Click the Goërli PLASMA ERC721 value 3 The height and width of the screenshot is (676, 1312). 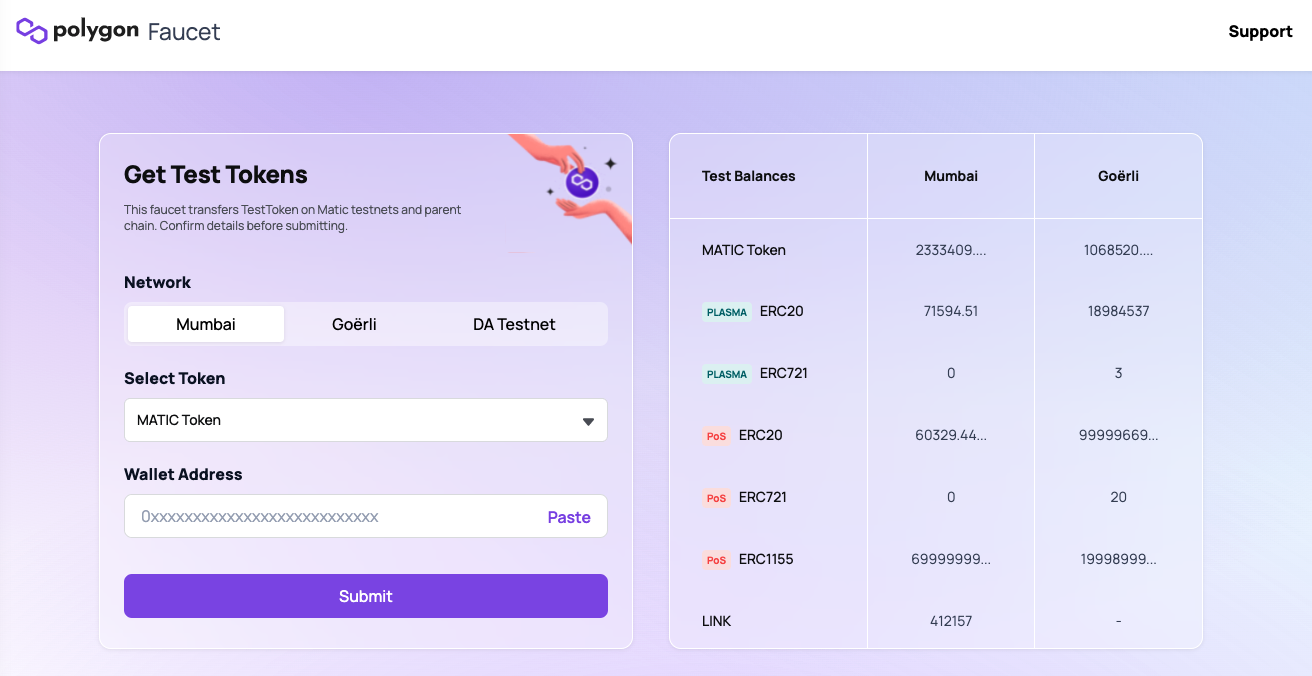[1118, 373]
